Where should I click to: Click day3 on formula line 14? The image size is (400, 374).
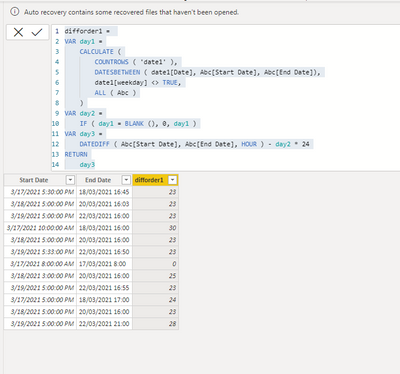tap(87, 165)
